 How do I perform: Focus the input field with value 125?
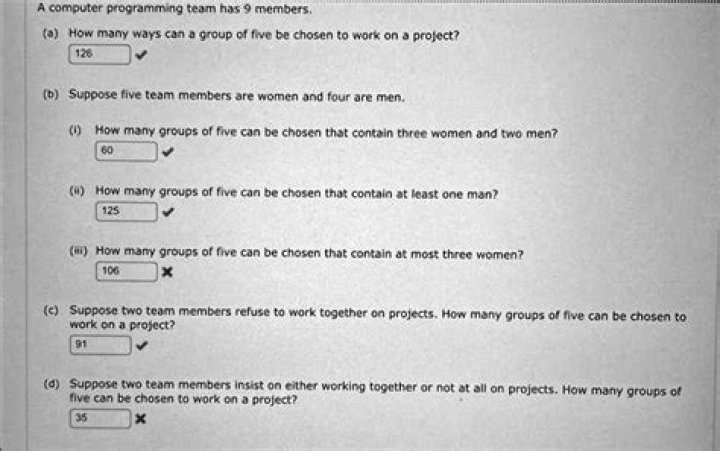[x=126, y=211]
